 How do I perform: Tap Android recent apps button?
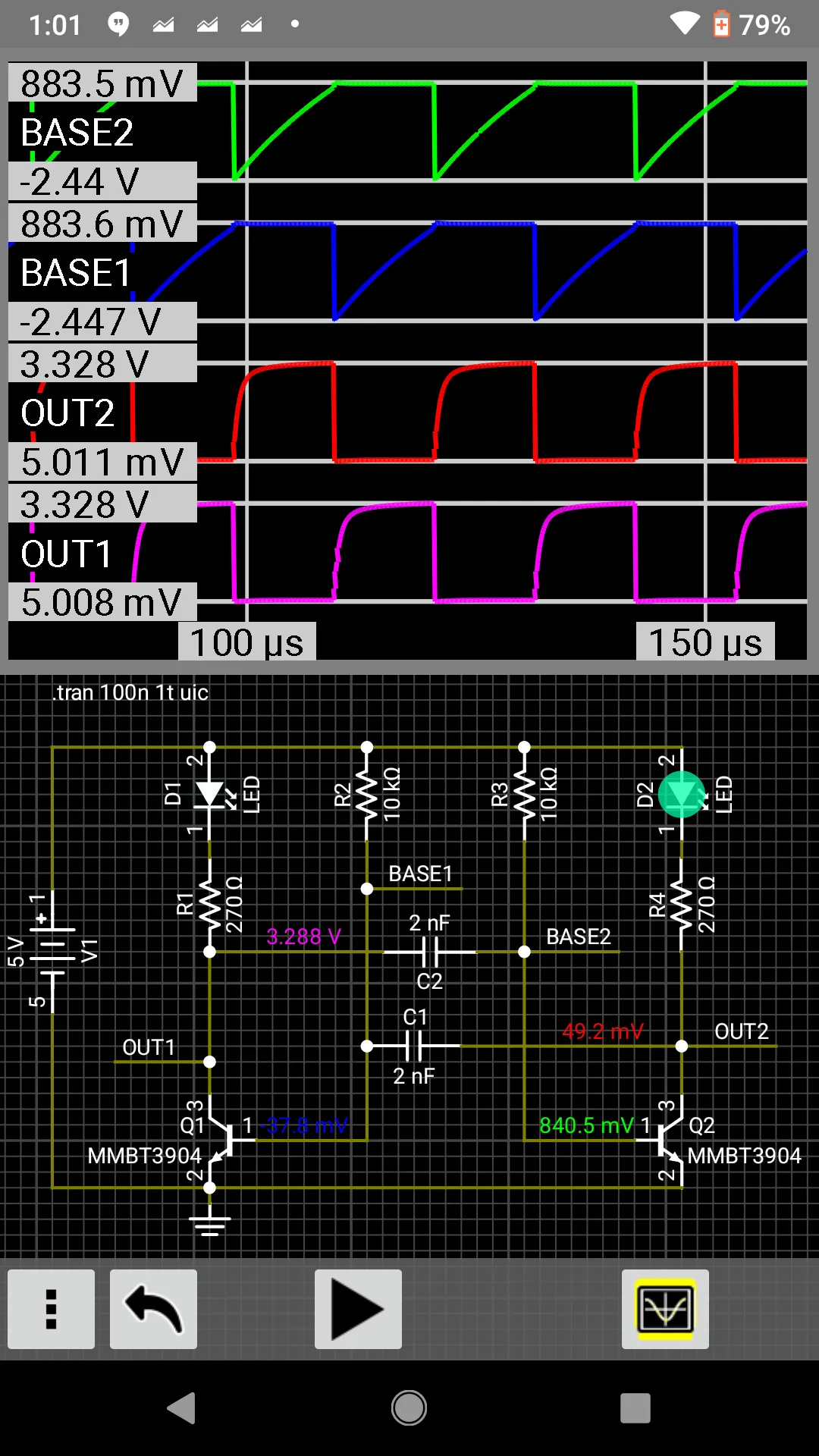click(635, 1408)
